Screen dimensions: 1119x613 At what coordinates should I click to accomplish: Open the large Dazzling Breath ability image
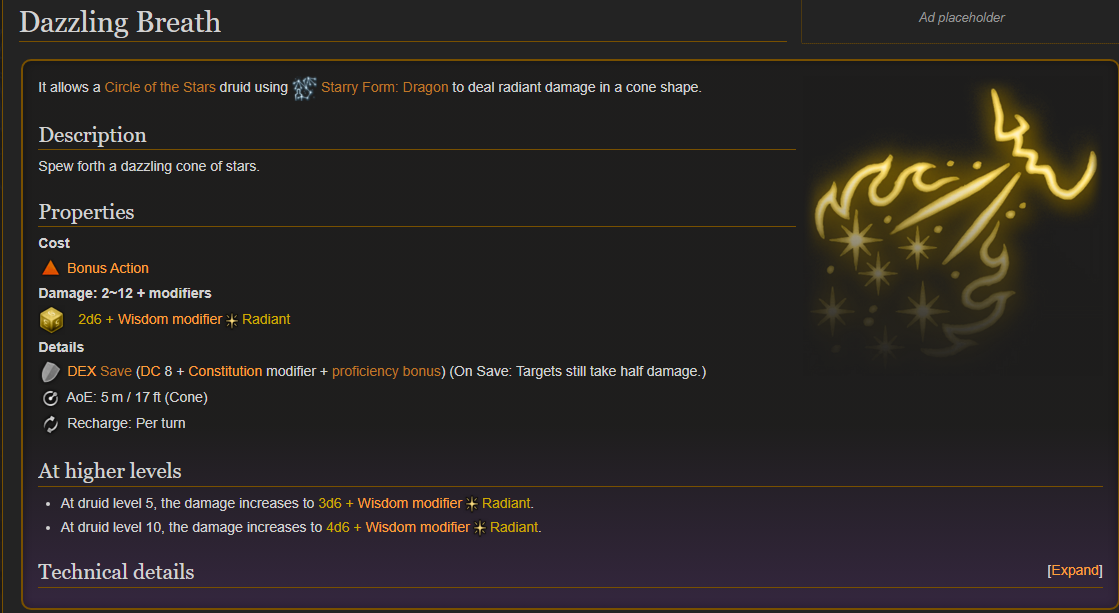tap(954, 221)
